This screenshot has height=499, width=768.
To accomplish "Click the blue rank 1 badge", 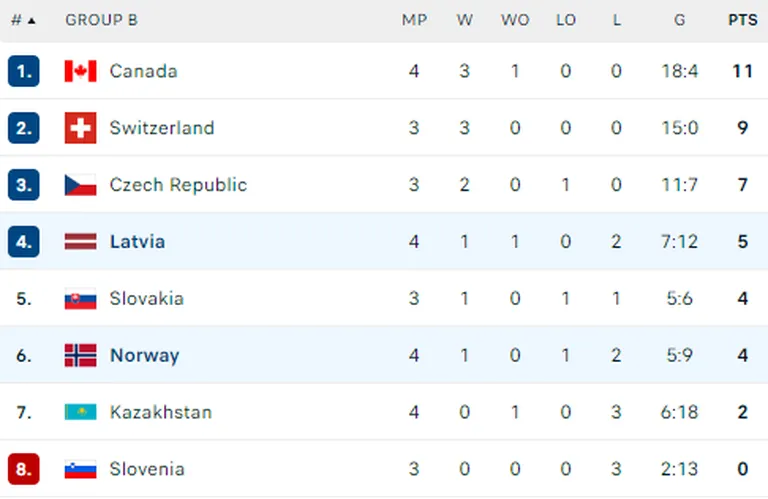I will coord(24,71).
